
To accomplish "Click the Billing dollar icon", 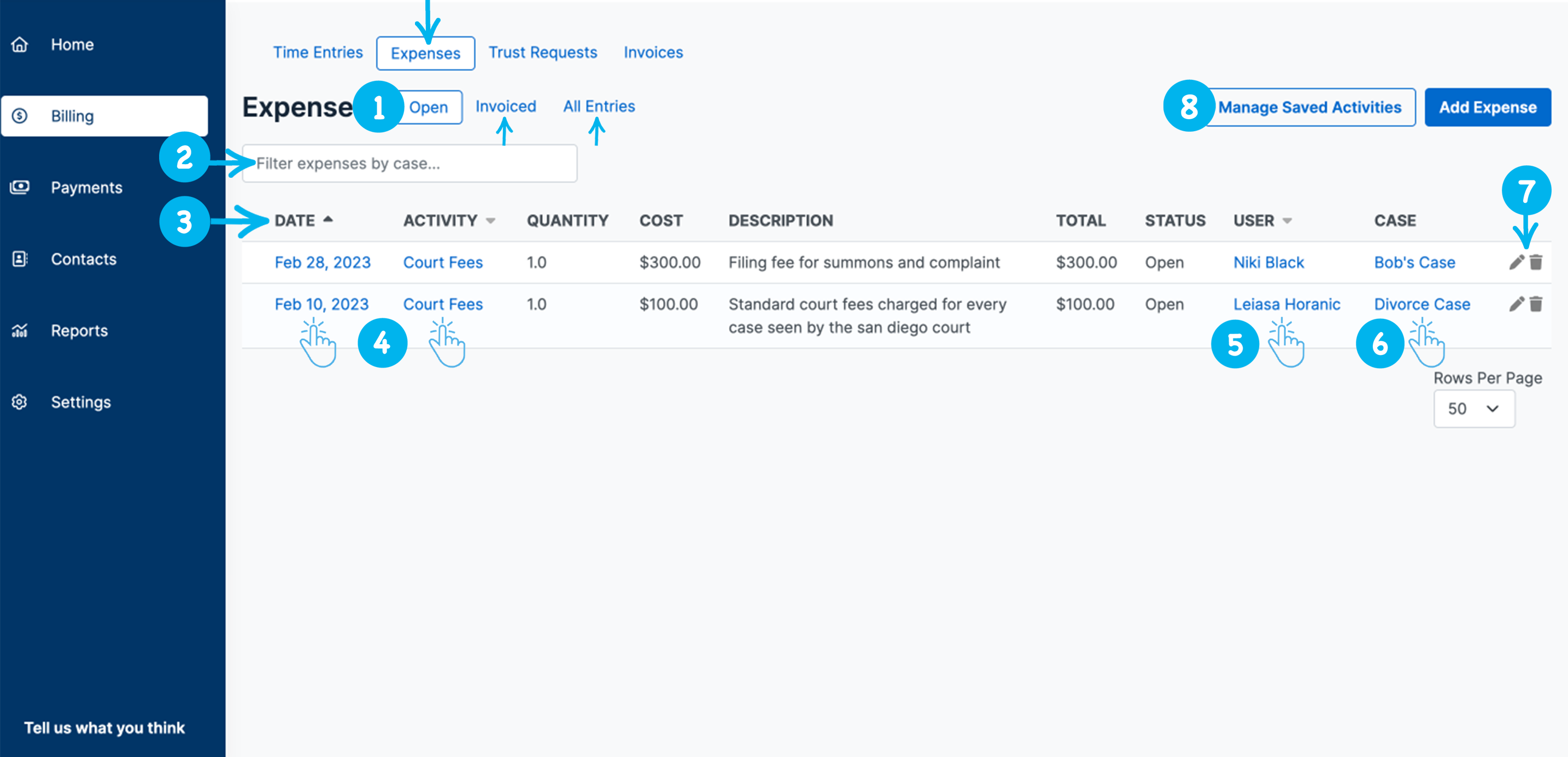I will click(20, 116).
